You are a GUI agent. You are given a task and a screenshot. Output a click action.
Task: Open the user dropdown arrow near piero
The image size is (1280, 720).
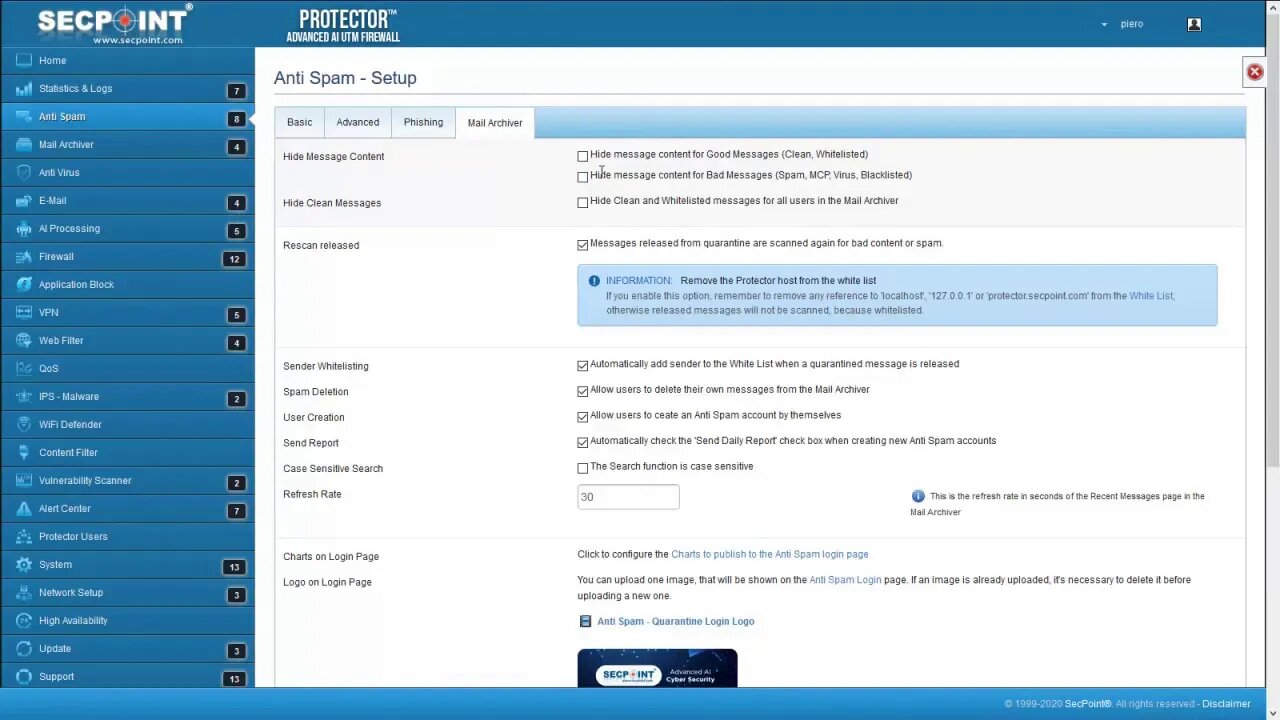pyautogui.click(x=1105, y=25)
